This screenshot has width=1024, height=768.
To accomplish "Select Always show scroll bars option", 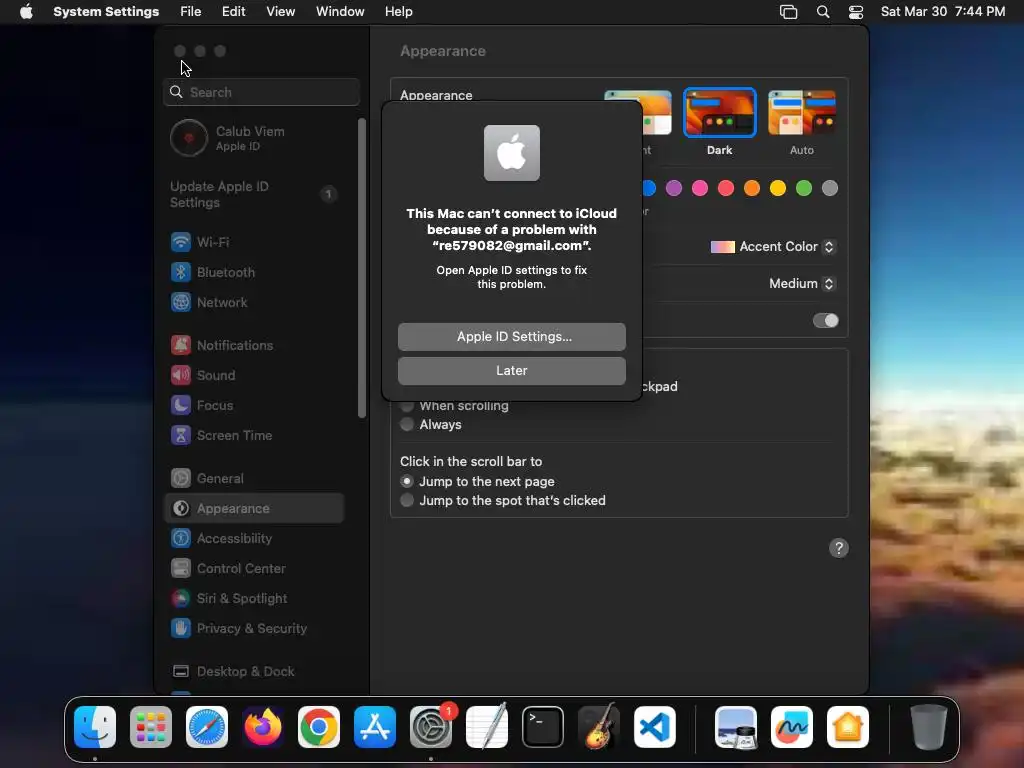I will [x=407, y=424].
